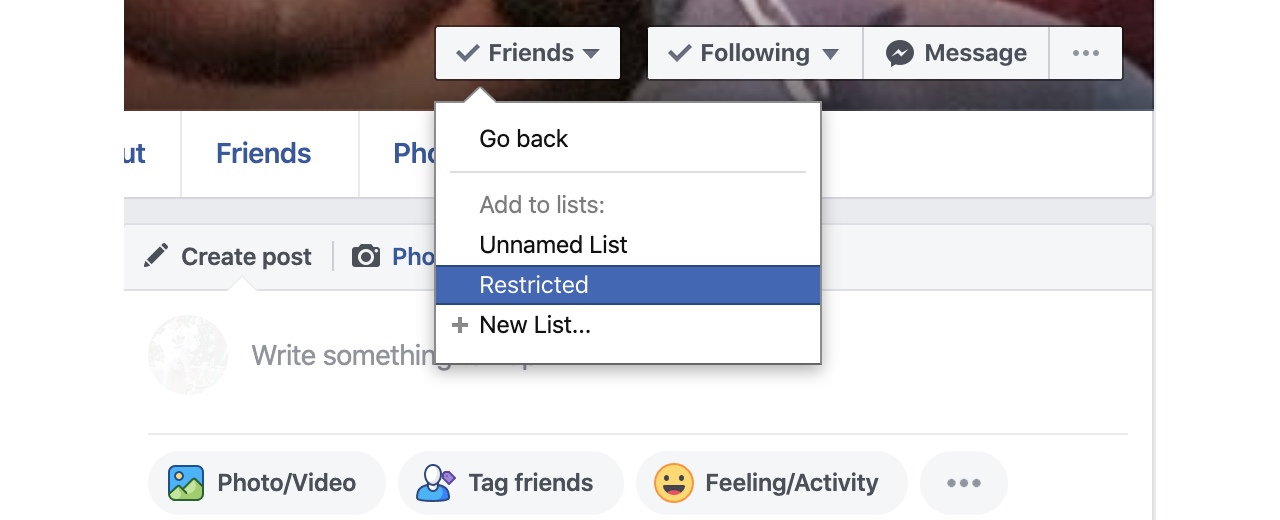The height and width of the screenshot is (520, 1280).
Task: Click the Messenger icon on Message button
Action: pos(900,53)
